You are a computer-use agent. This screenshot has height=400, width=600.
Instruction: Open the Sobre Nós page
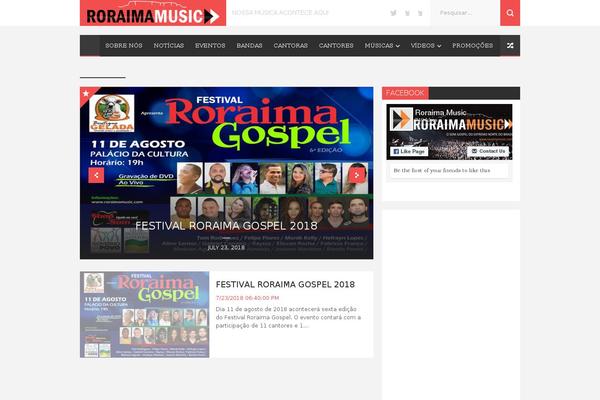tap(124, 46)
